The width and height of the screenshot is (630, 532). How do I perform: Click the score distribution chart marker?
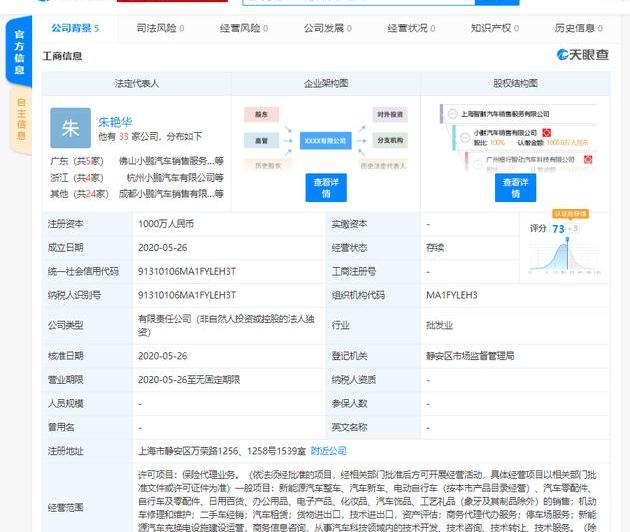tap(567, 240)
